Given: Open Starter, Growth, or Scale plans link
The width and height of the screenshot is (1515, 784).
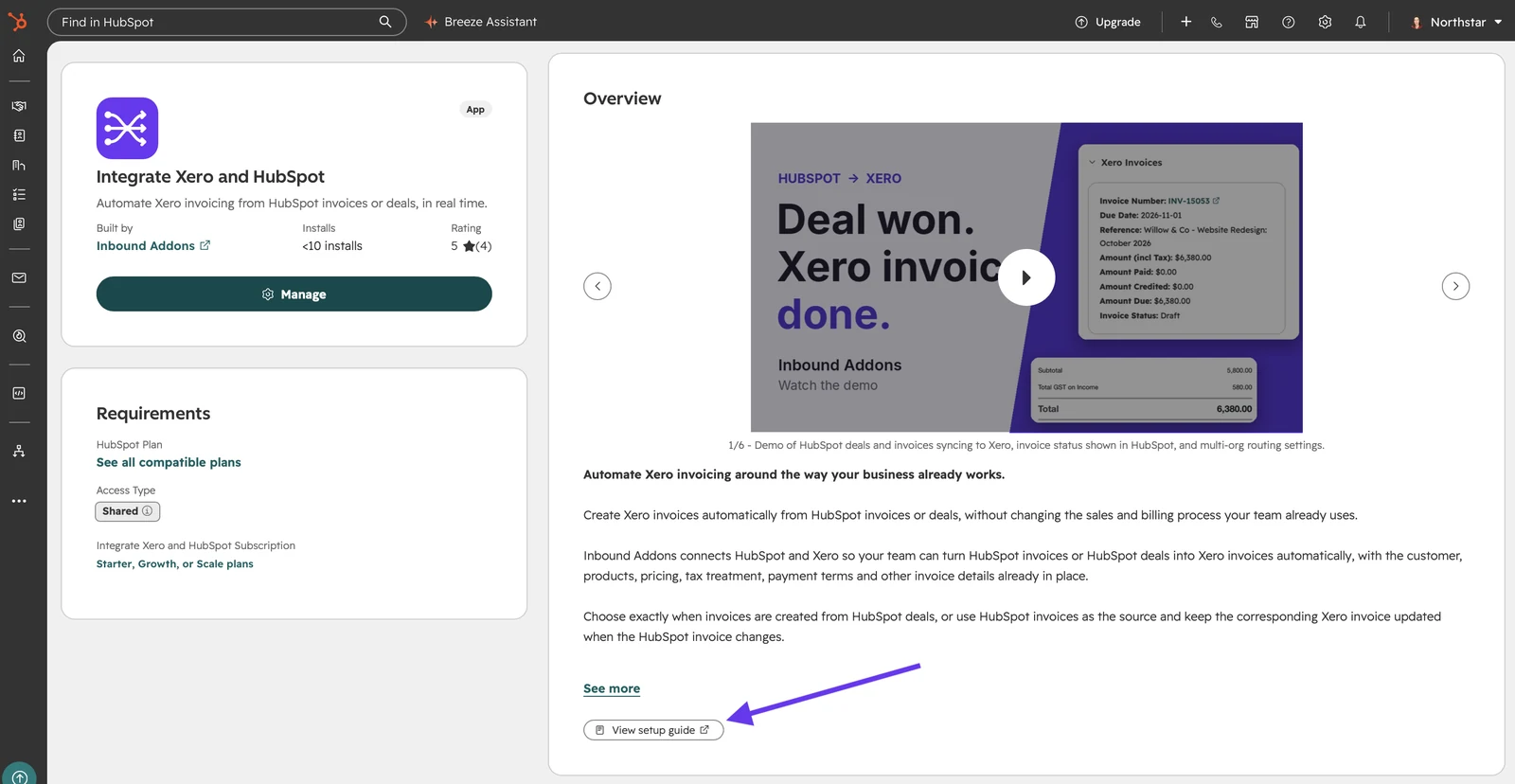Looking at the screenshot, I should click(x=175, y=564).
